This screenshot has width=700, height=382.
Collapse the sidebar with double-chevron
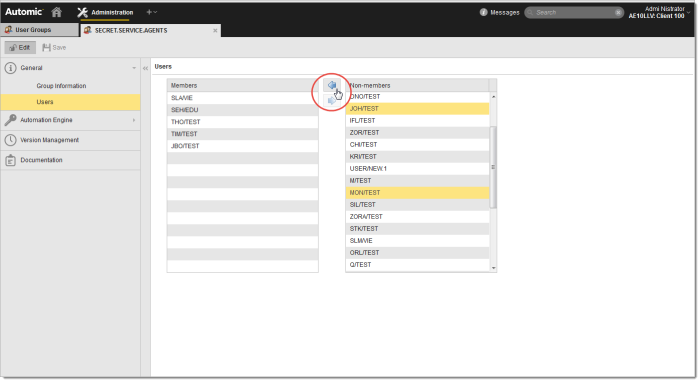point(146,68)
